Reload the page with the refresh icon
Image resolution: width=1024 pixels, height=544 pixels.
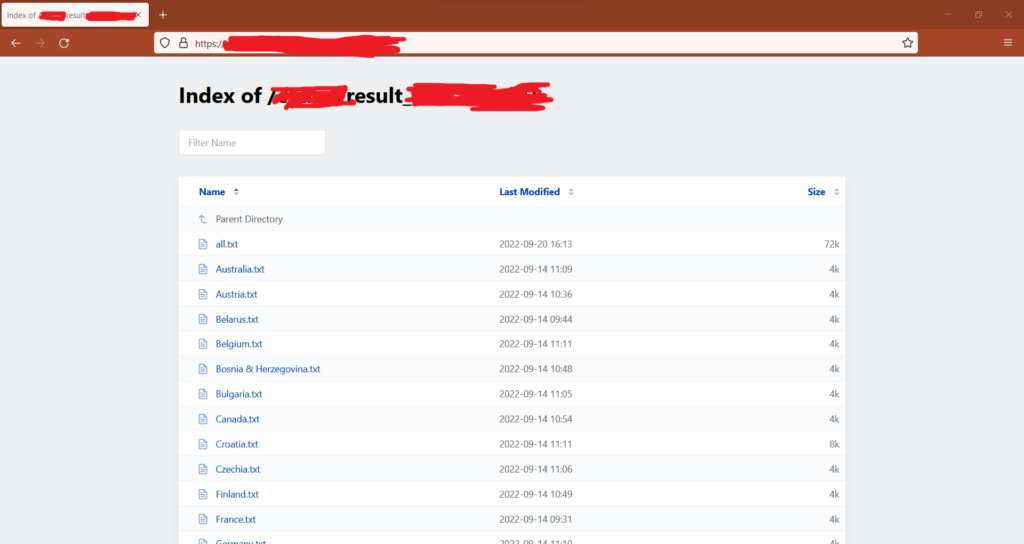(64, 43)
